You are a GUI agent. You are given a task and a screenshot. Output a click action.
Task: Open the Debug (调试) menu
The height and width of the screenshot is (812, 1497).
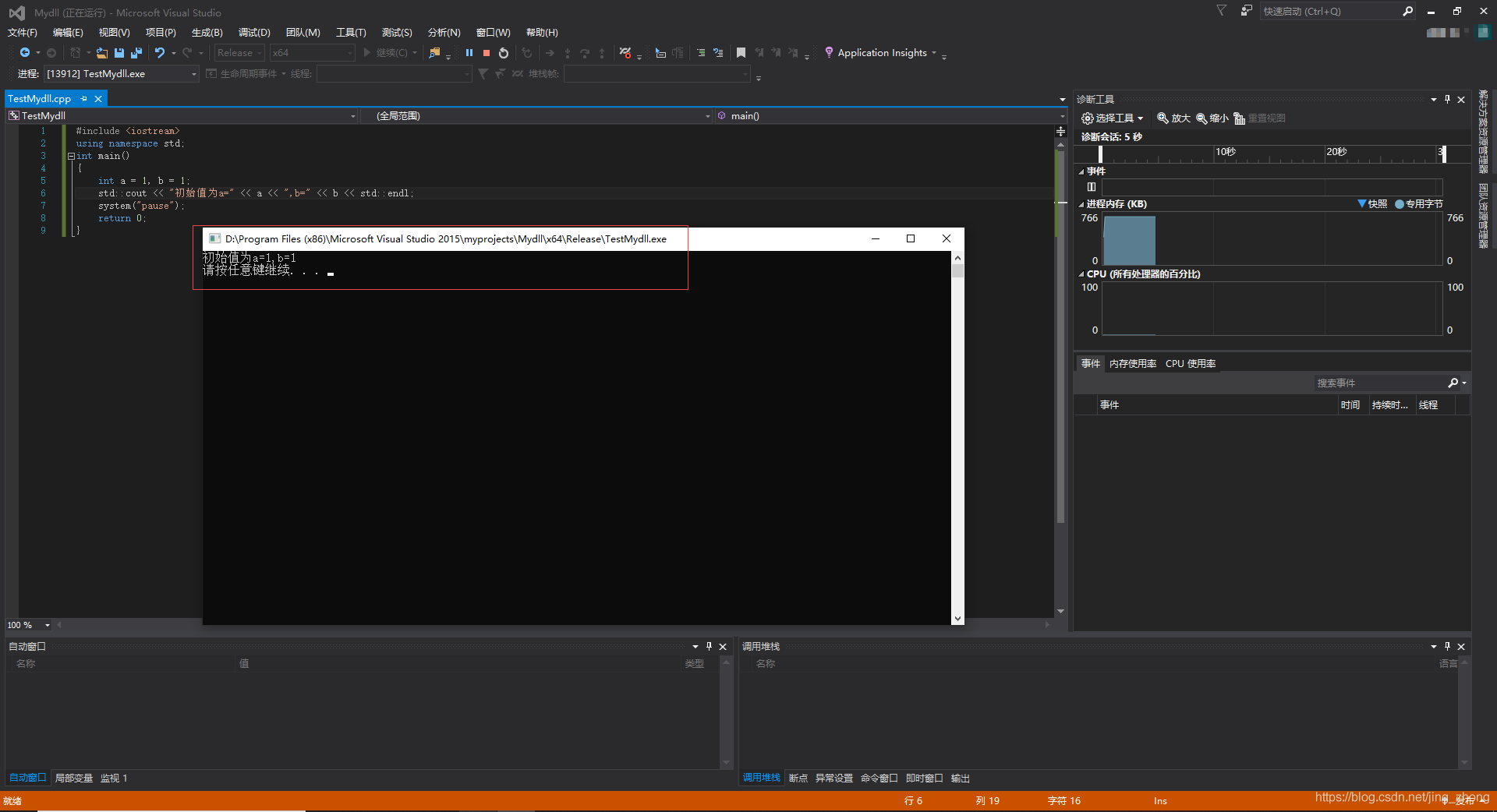pos(254,32)
